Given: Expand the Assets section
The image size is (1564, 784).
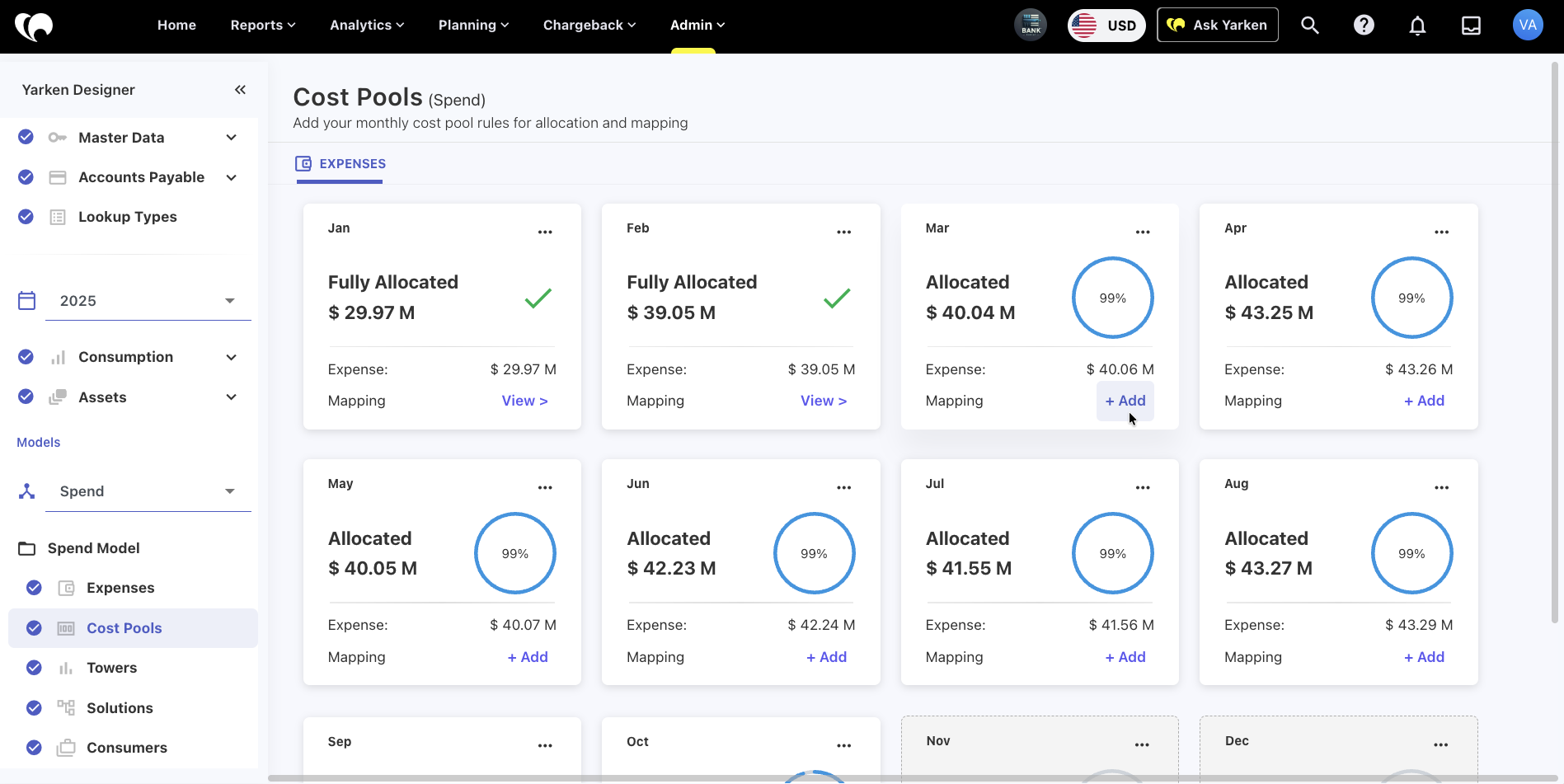Looking at the screenshot, I should pos(232,397).
